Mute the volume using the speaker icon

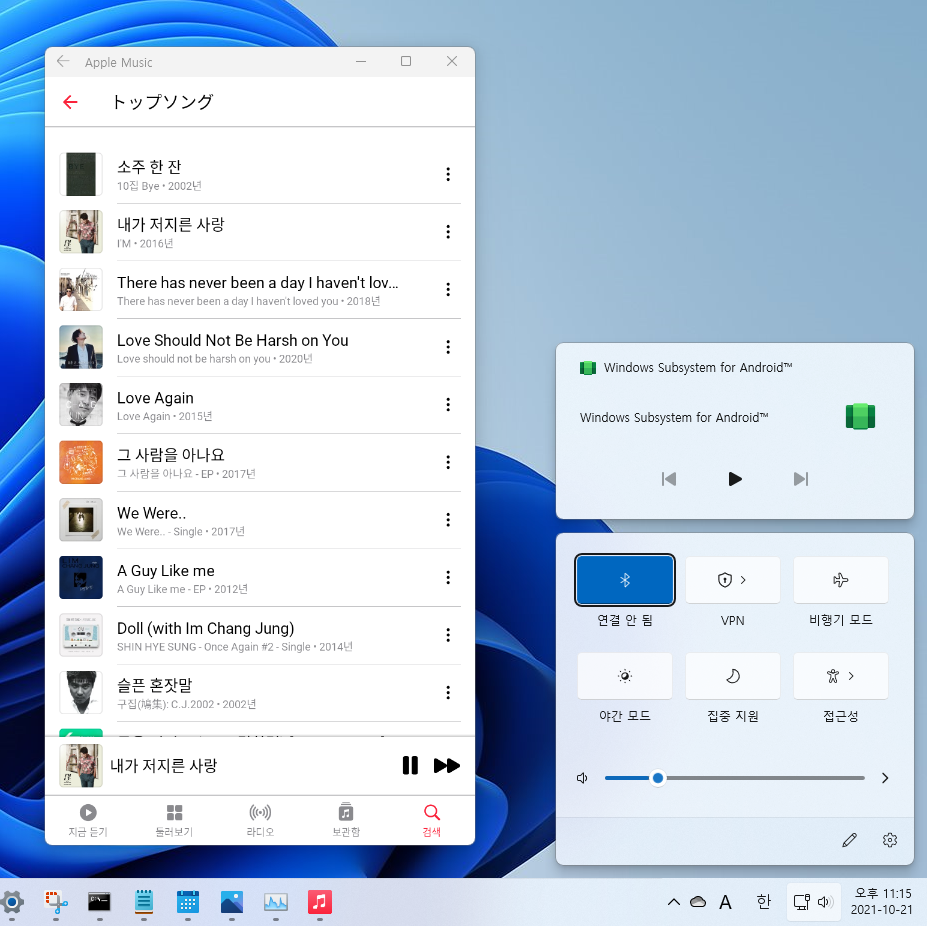(582, 778)
